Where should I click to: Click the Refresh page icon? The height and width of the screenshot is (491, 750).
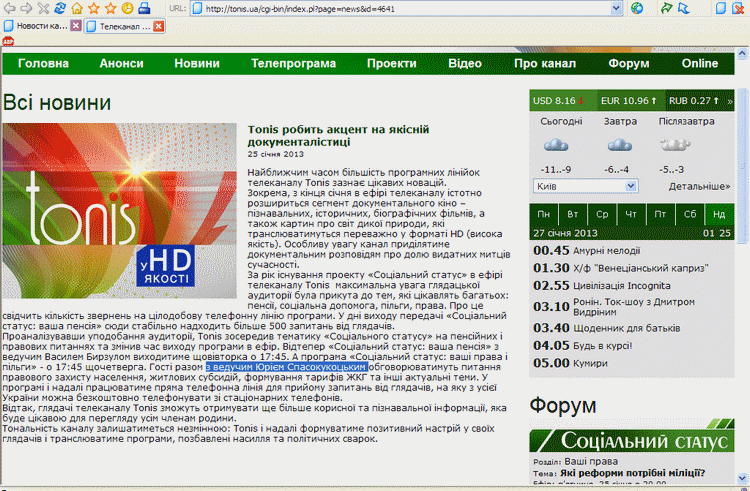click(x=59, y=8)
